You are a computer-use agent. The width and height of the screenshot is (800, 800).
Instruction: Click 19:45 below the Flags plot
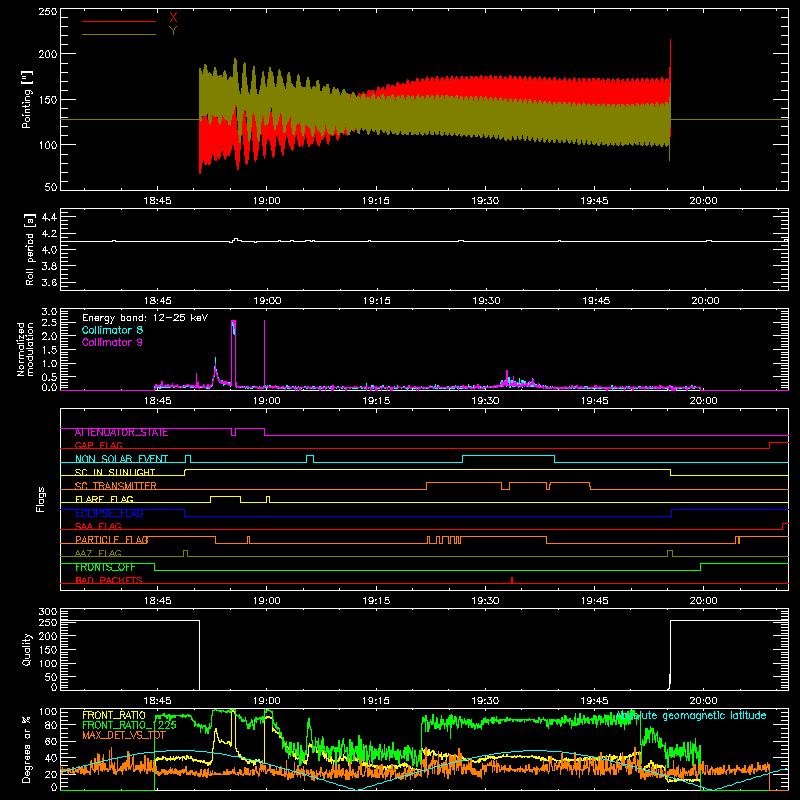point(594,601)
